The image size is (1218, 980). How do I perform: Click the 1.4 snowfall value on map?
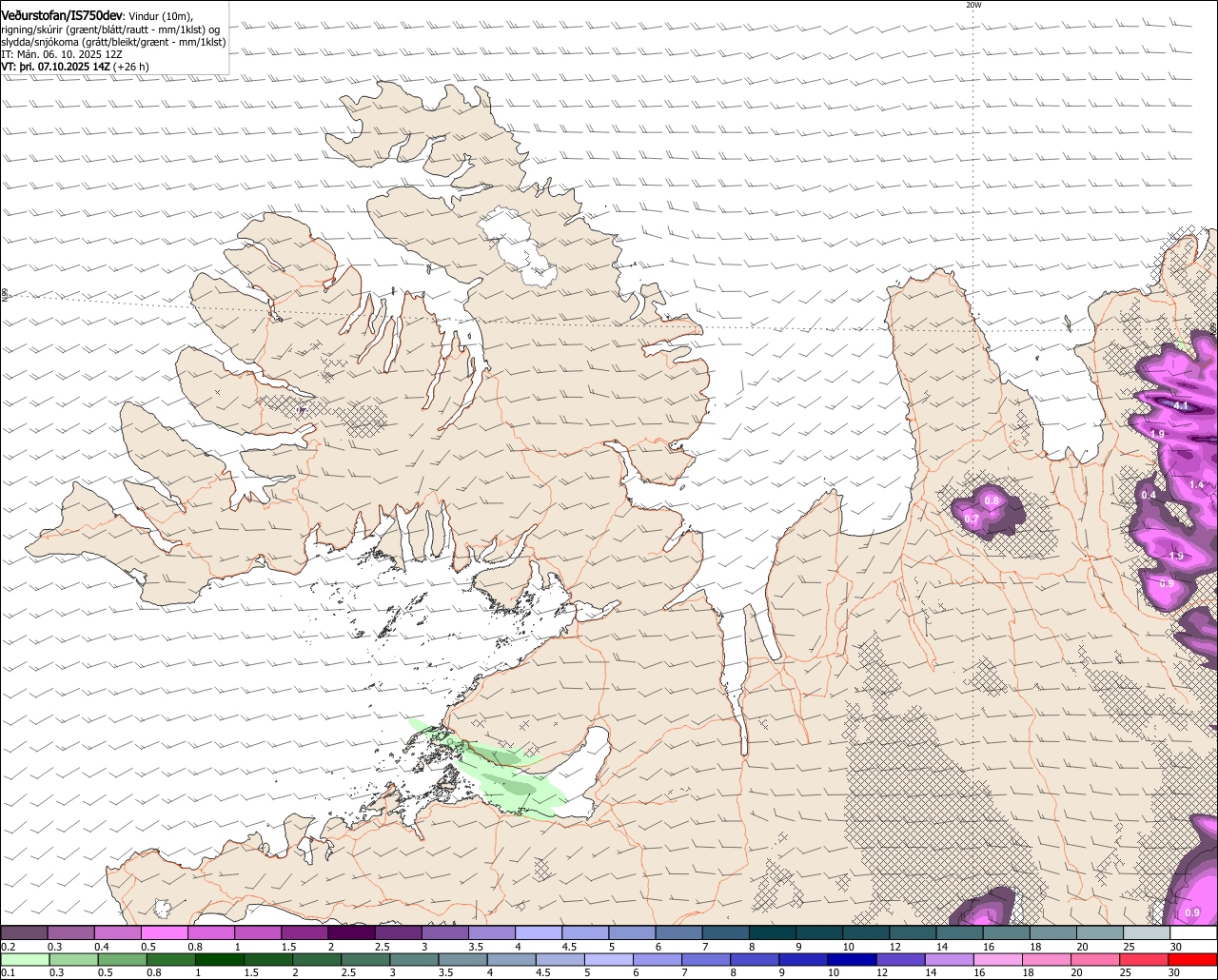click(x=1196, y=485)
